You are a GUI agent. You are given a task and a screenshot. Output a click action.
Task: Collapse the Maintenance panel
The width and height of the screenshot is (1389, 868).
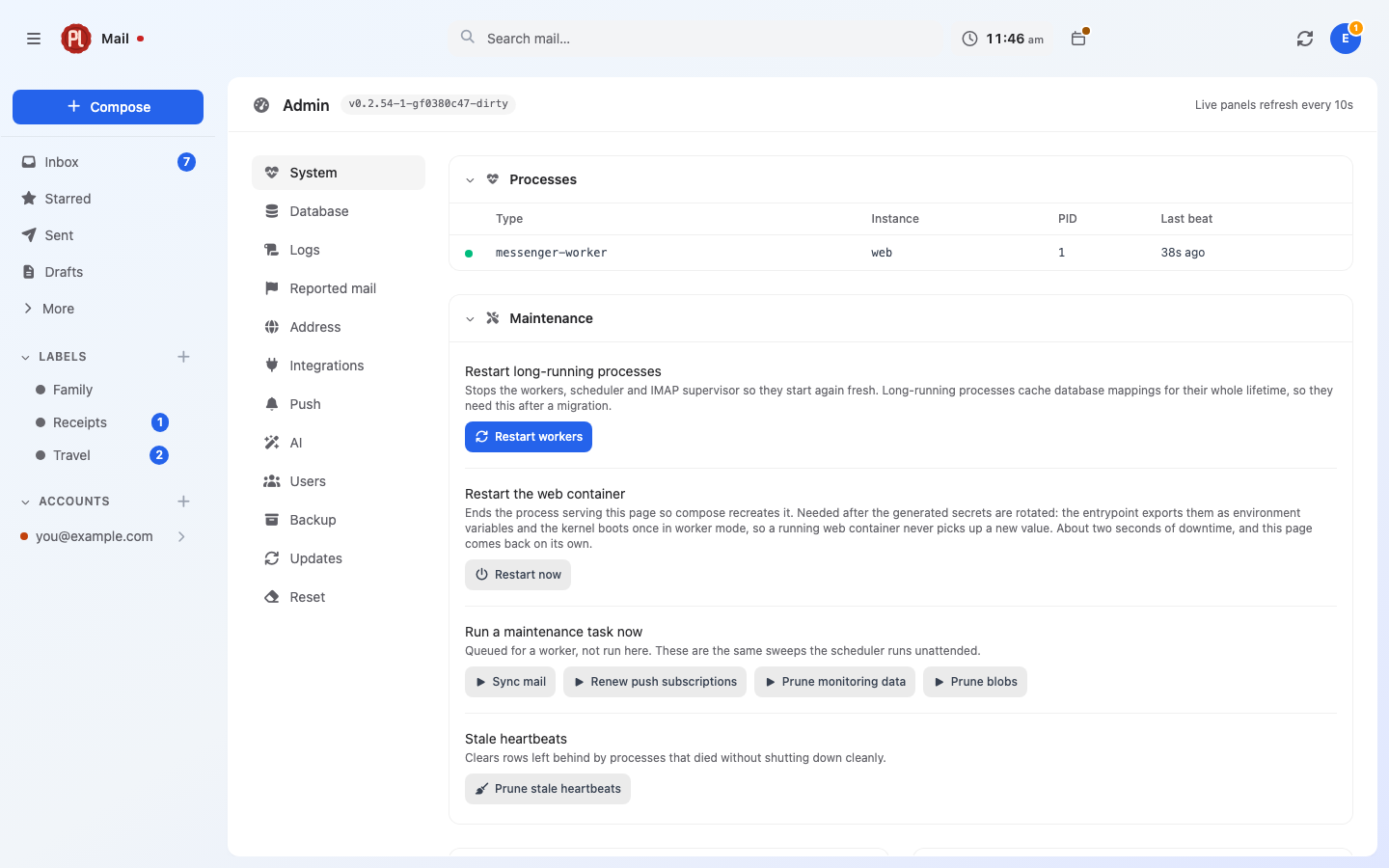pyautogui.click(x=470, y=319)
